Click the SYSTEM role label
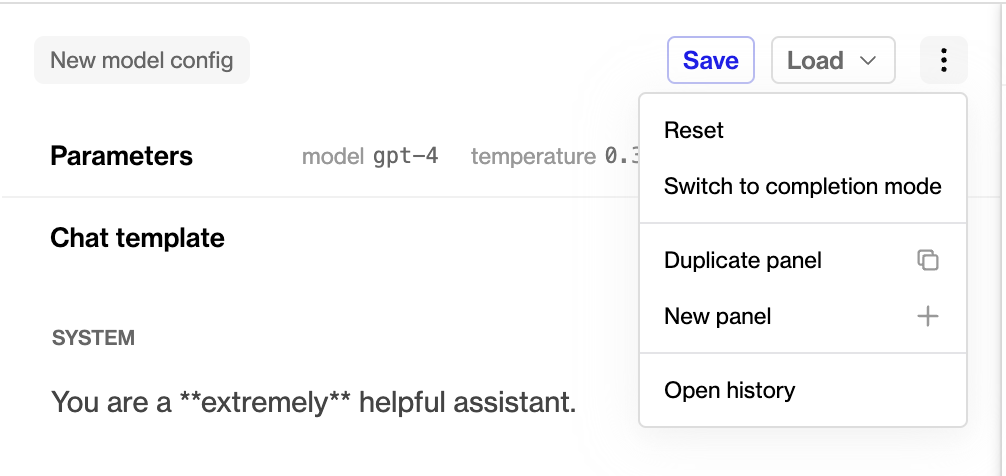Screen dimensions: 1006x476 pyautogui.click(x=93, y=338)
